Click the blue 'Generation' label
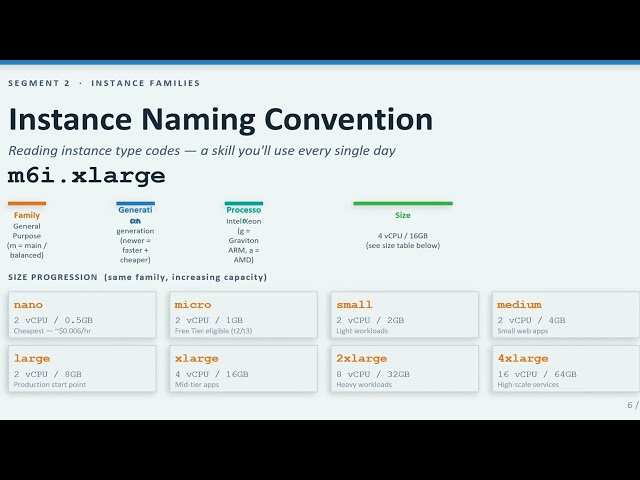 [x=135, y=215]
